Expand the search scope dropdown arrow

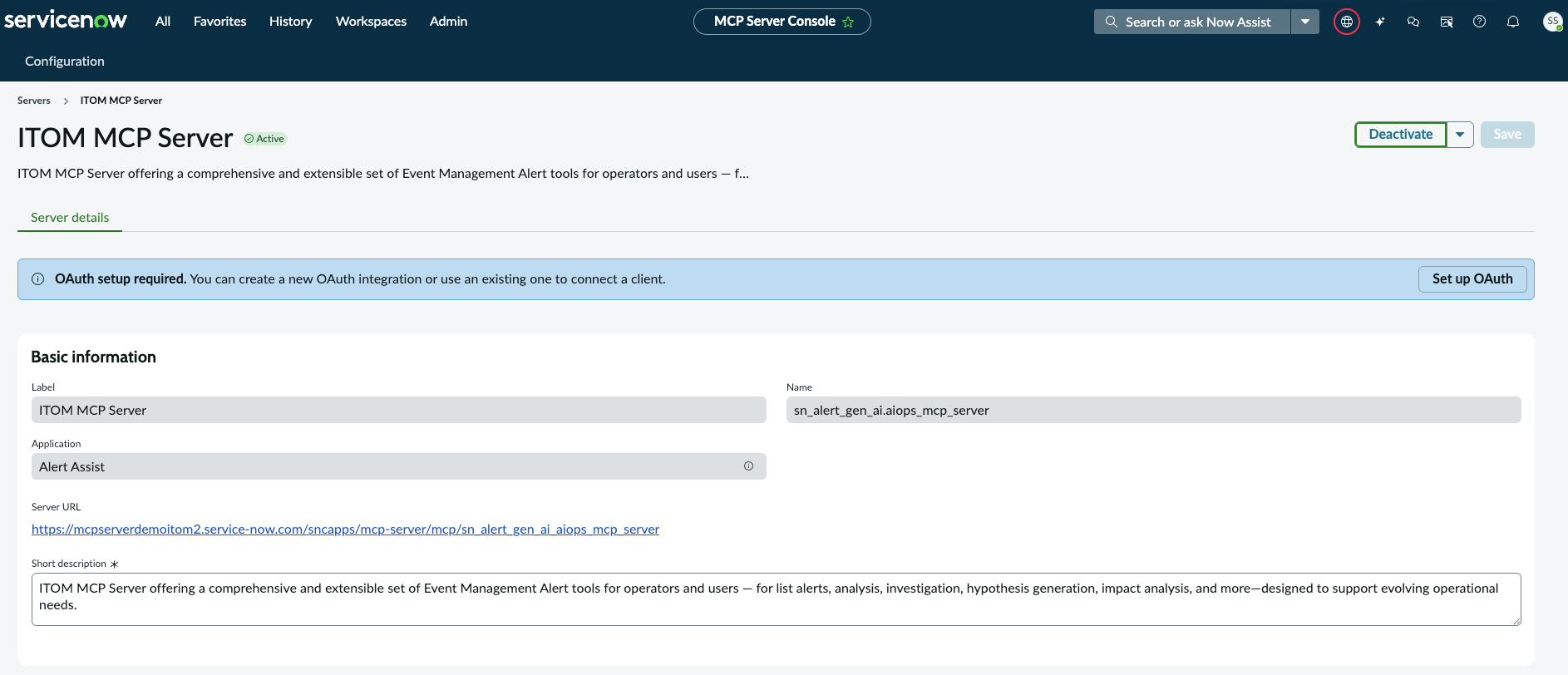[x=1305, y=22]
